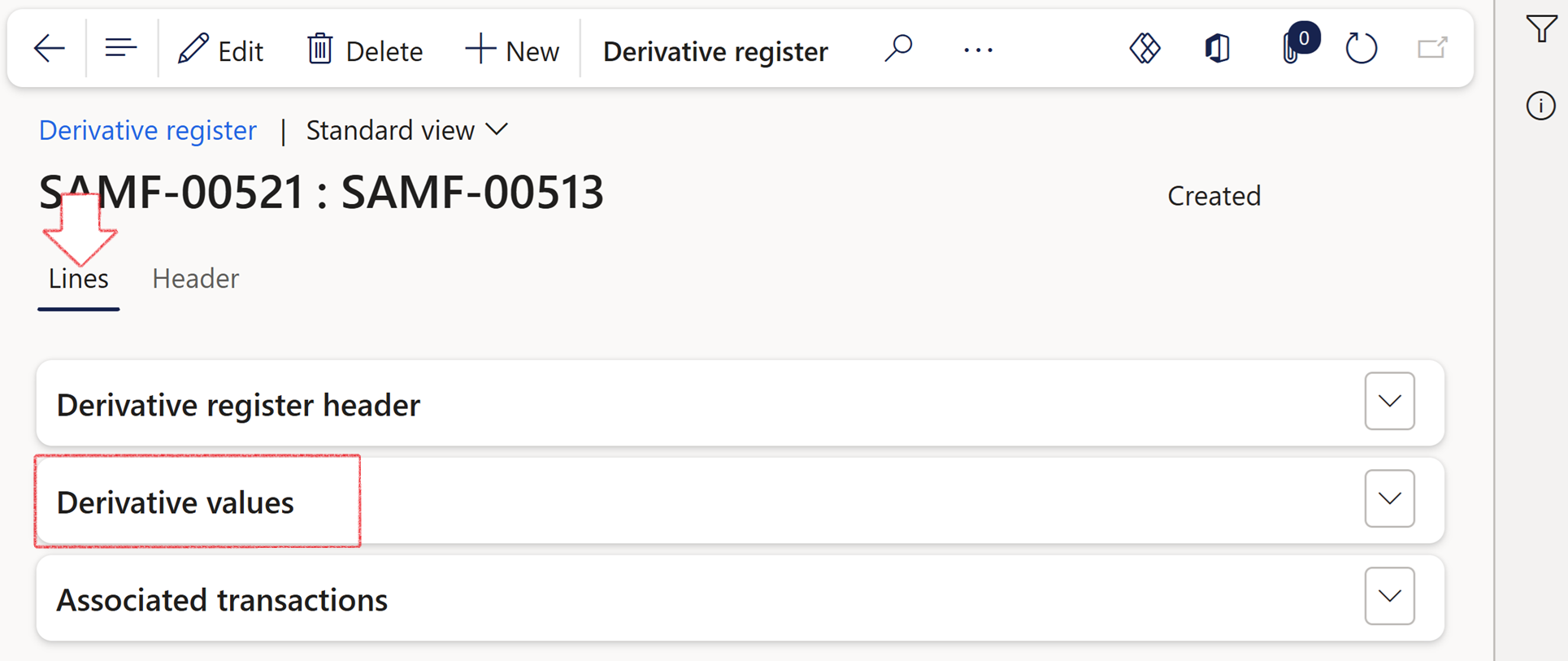Viewport: 1568px width, 661px height.
Task: Open attachments paperclip with badge
Action: point(1292,50)
